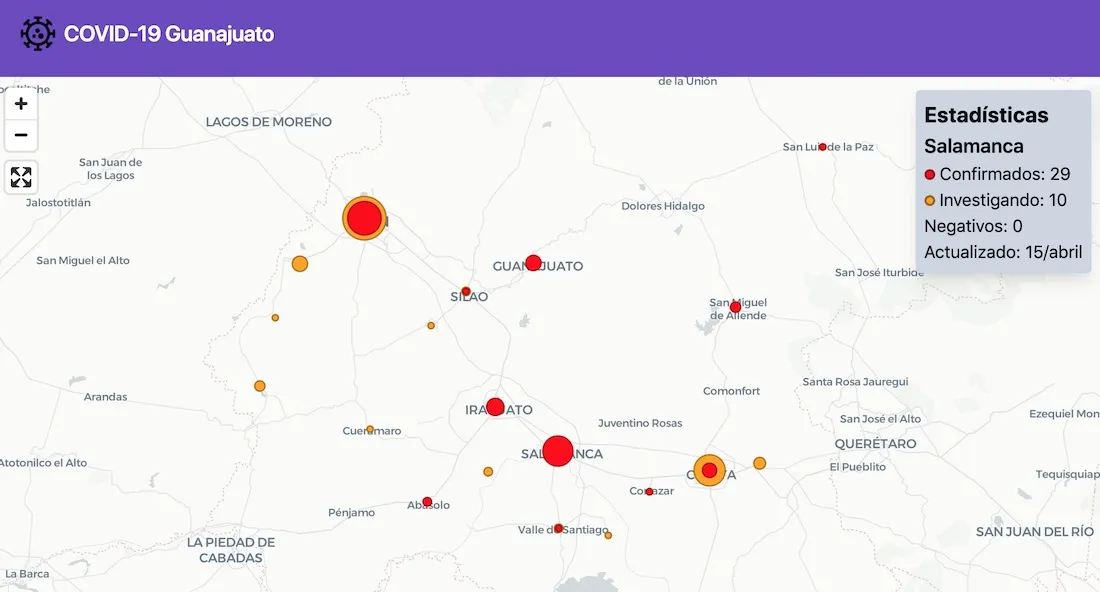Click the virus logo icon in header
Image resolution: width=1100 pixels, height=592 pixels.
(x=37, y=34)
